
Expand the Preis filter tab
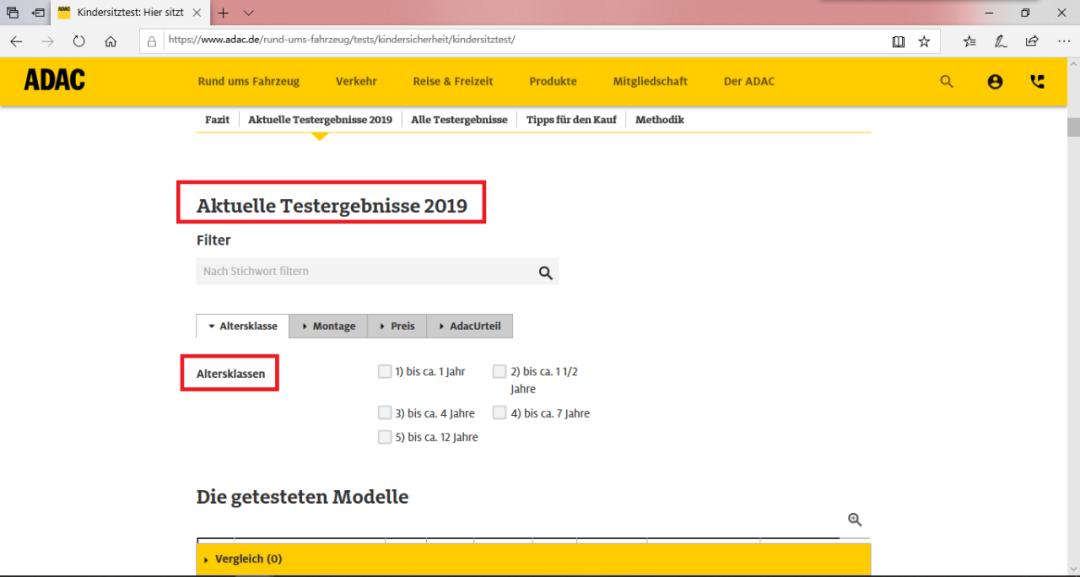tap(397, 326)
